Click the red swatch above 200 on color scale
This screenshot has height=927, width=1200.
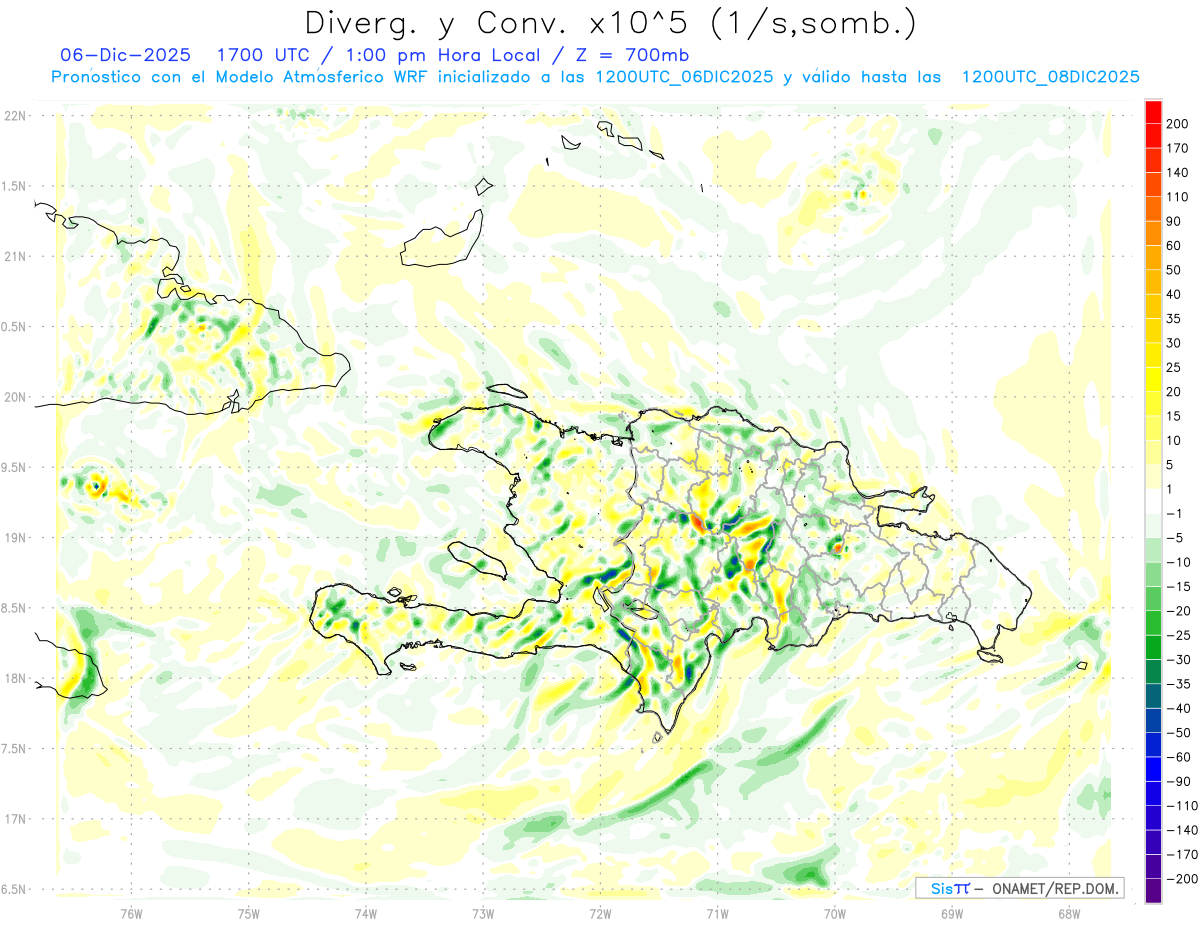click(1153, 111)
